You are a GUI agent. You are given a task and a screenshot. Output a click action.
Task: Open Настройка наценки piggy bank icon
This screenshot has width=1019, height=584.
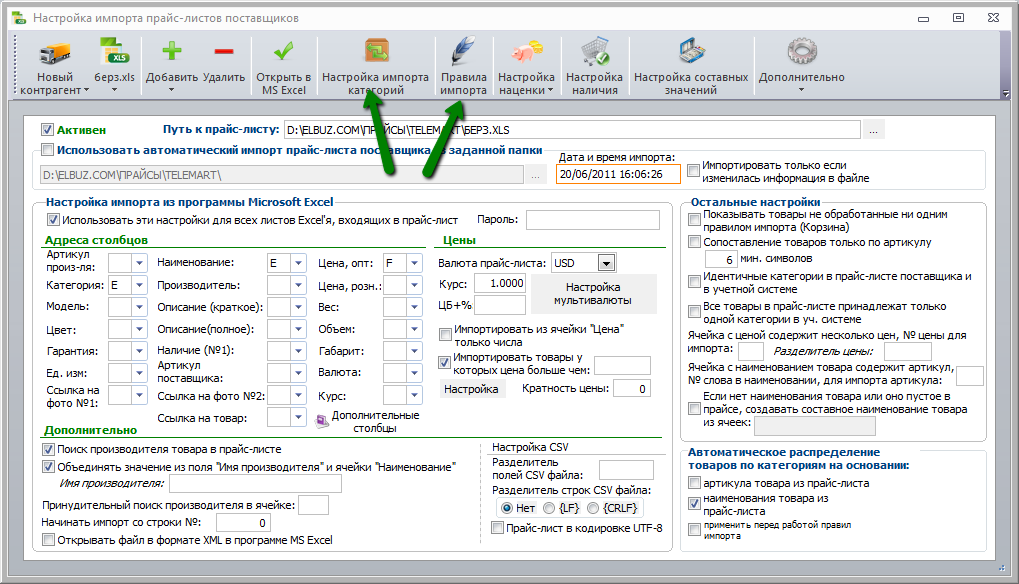pyautogui.click(x=526, y=52)
